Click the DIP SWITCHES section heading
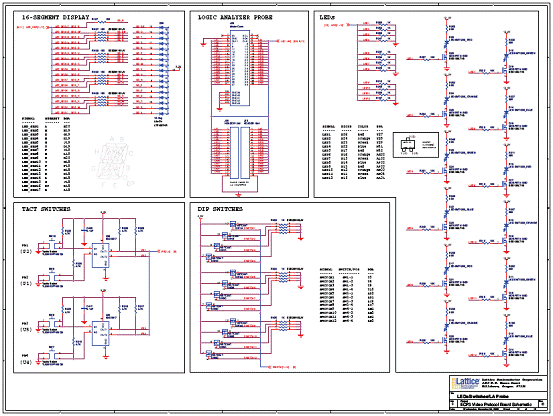Image resolution: width=553 pixels, height=416 pixels. pos(220,209)
